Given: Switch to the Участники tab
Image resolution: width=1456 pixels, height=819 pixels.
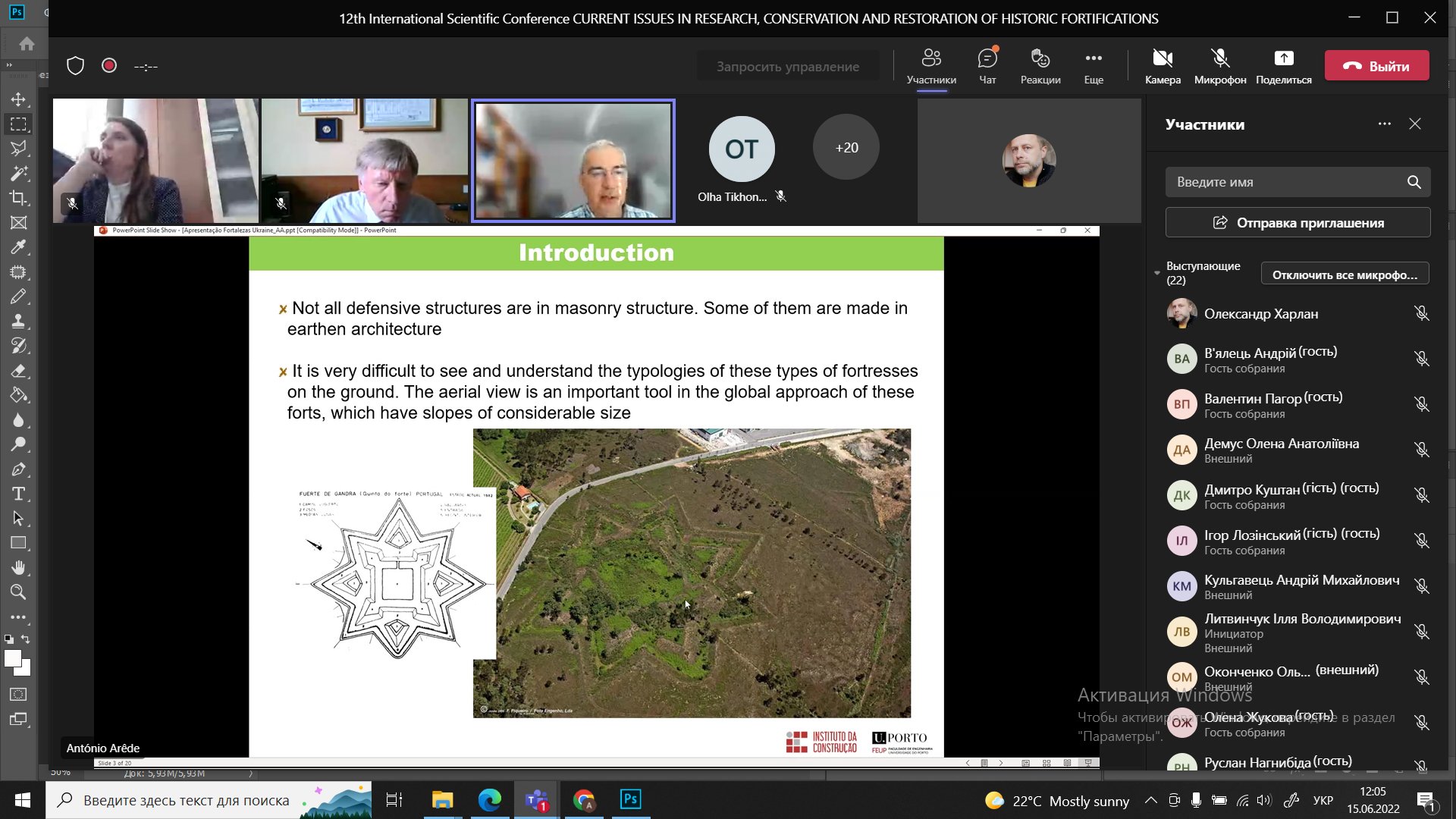Looking at the screenshot, I should pos(931,67).
